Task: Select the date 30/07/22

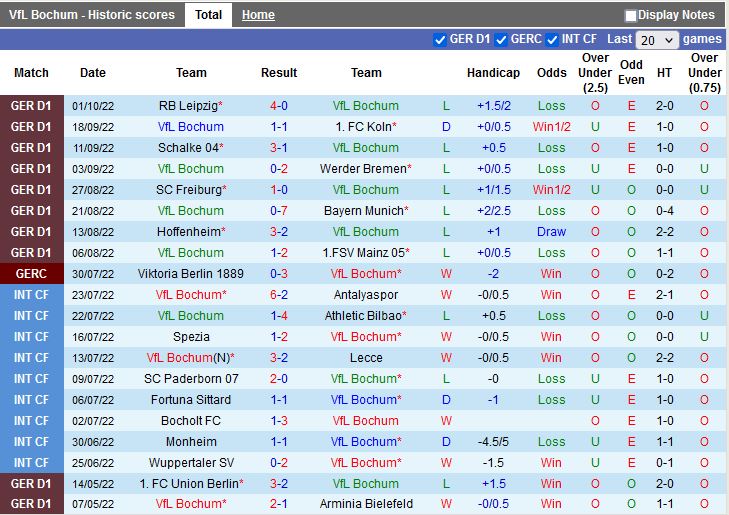Action: 93,274
